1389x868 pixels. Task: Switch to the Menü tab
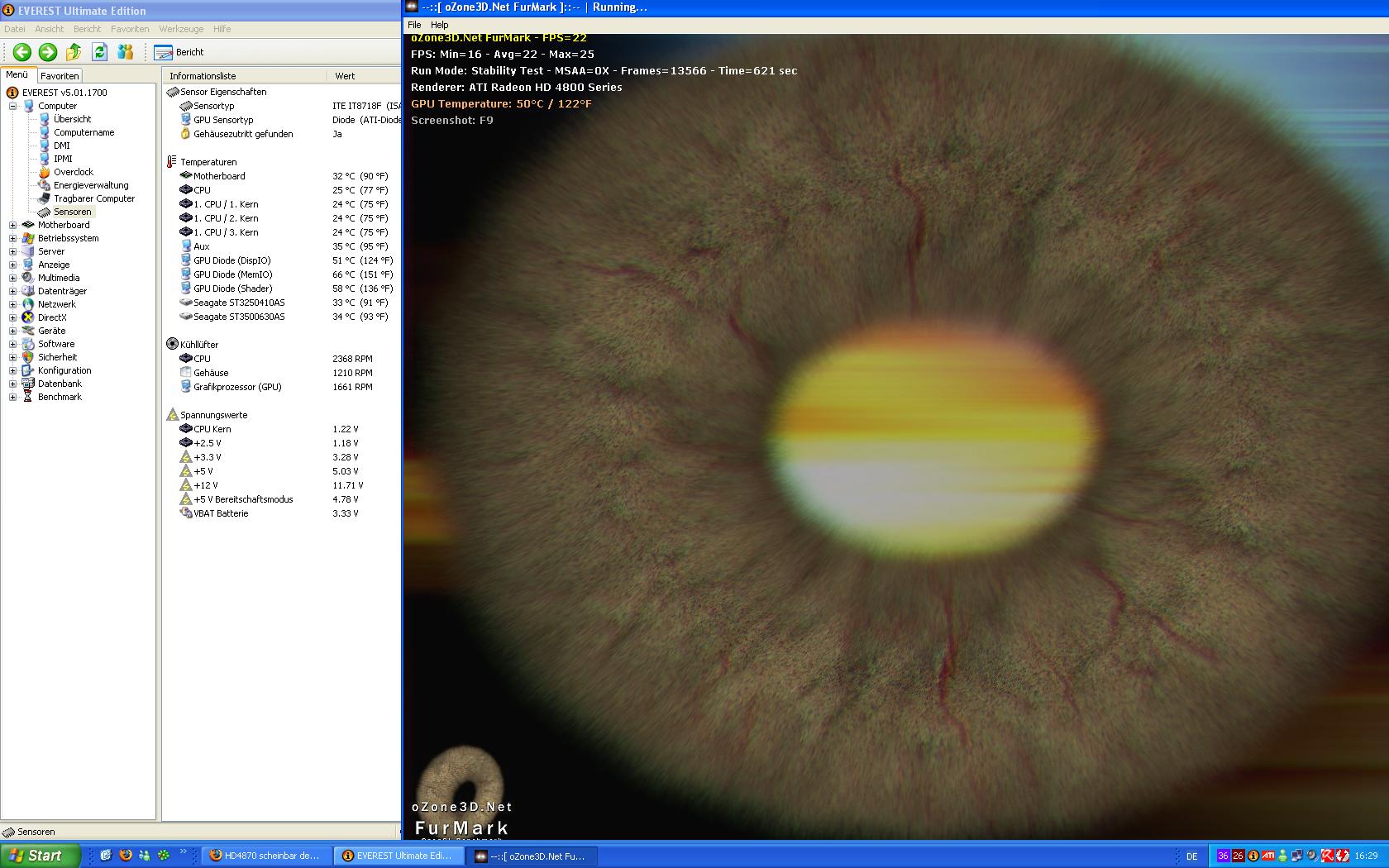(x=17, y=74)
